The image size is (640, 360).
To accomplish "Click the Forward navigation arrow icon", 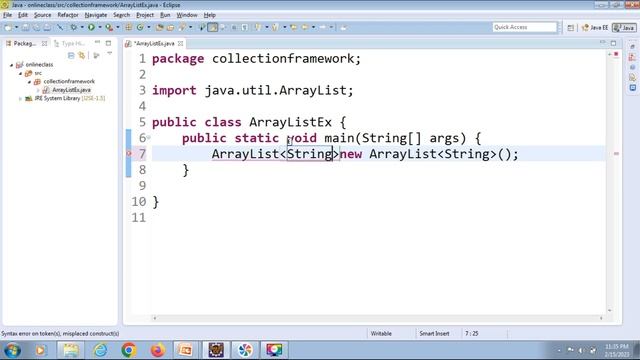I will [322, 27].
